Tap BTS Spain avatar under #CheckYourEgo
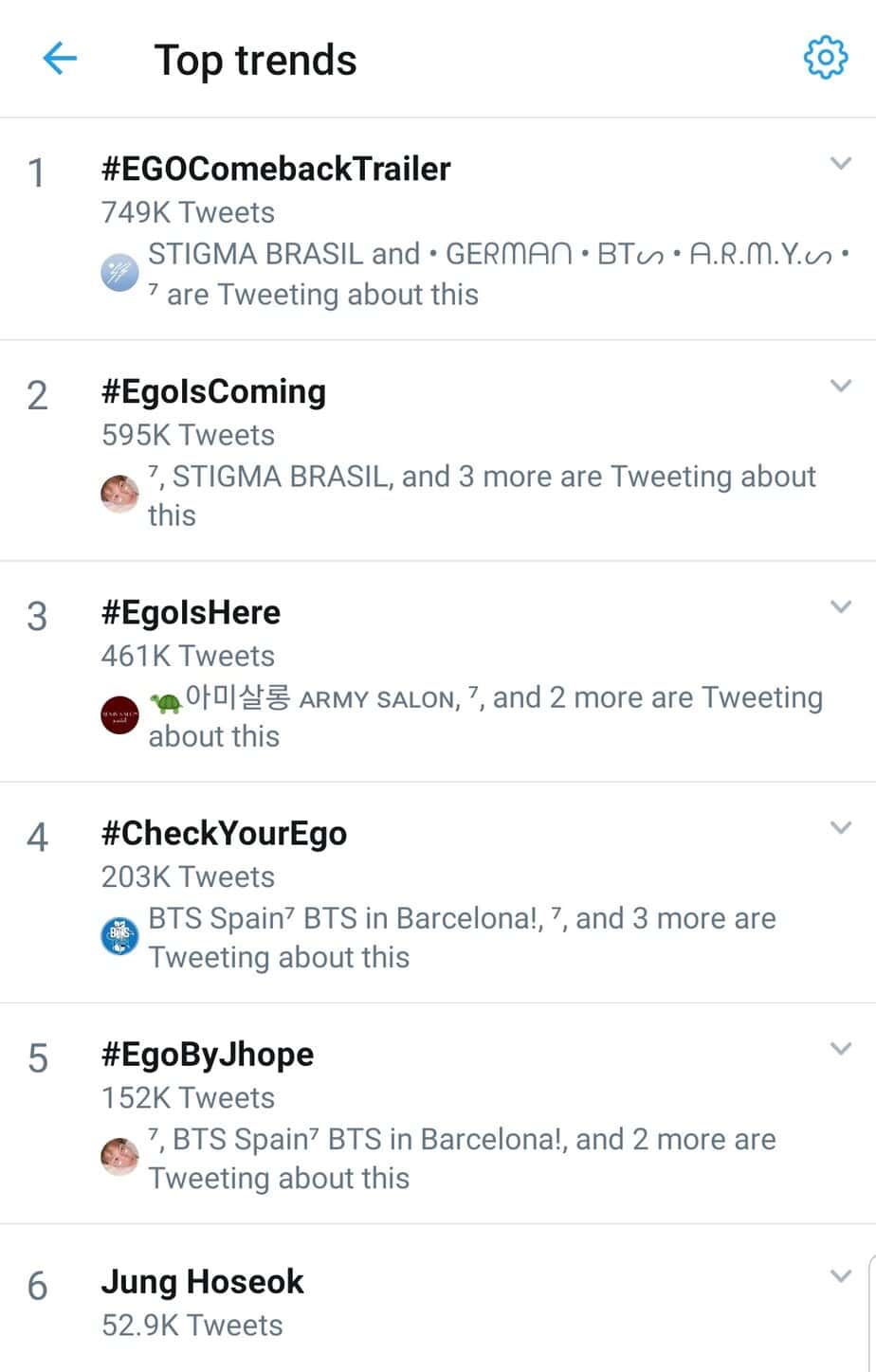The height and width of the screenshot is (1372, 876). (x=120, y=936)
